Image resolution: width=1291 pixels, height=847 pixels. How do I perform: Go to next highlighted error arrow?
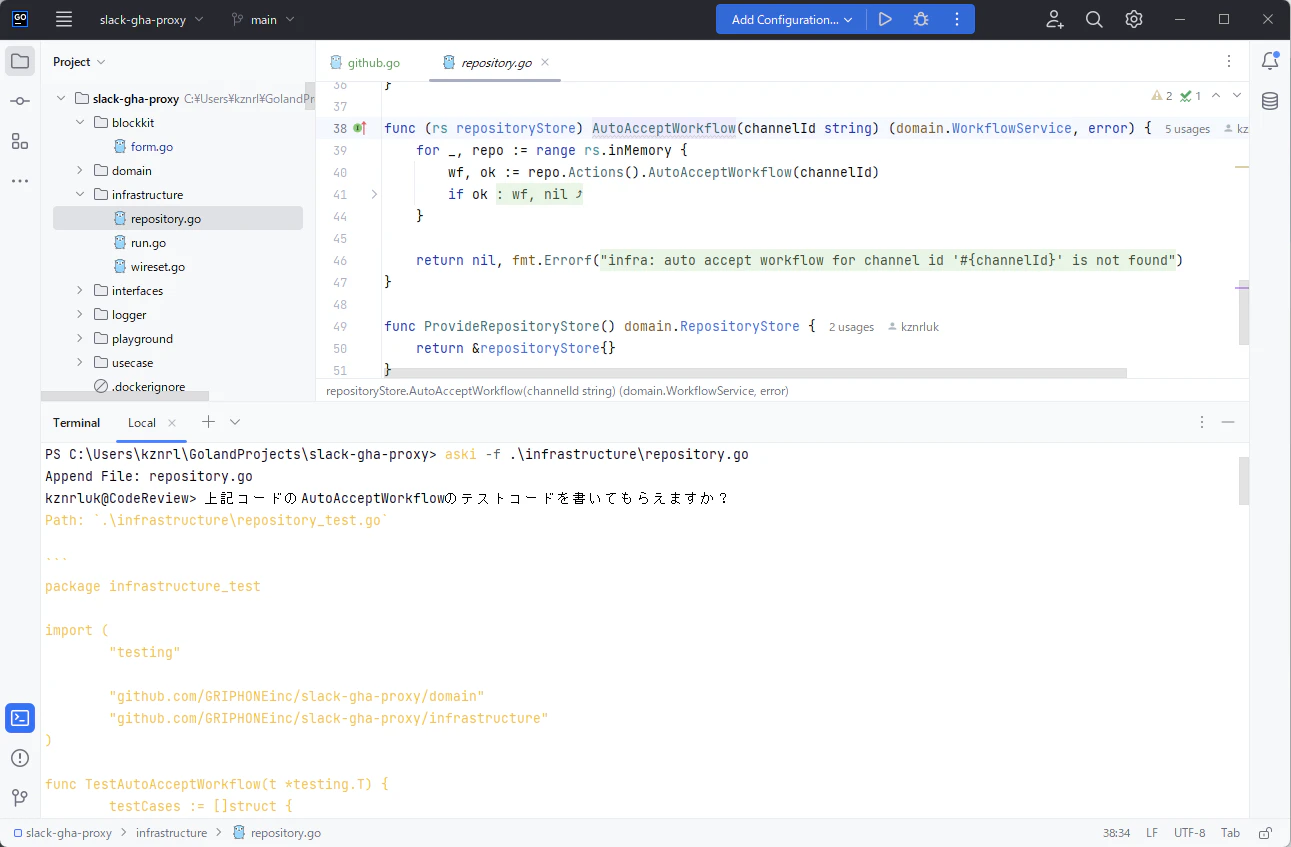(1237, 96)
